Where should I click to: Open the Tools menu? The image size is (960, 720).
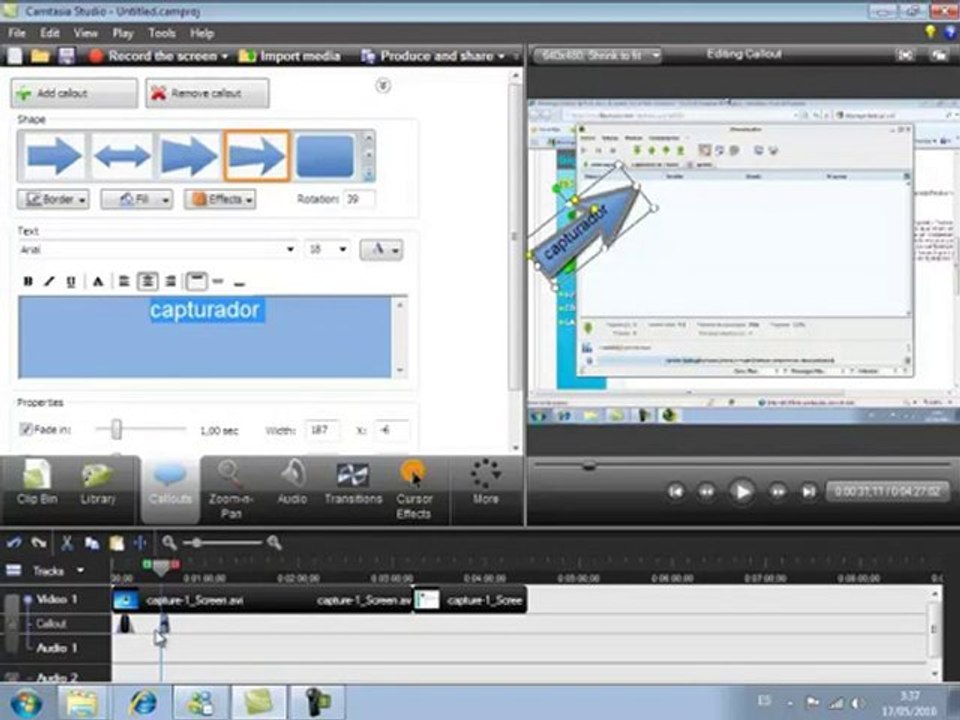[162, 33]
